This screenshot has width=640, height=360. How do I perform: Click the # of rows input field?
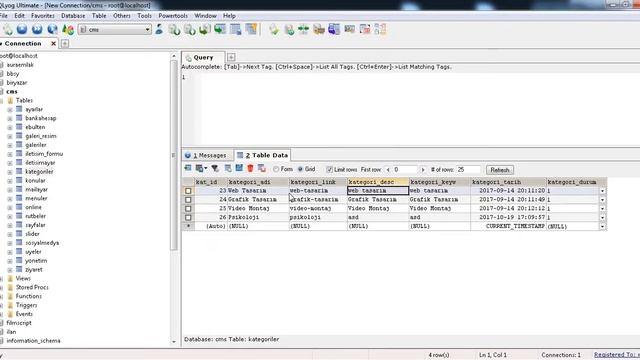pos(468,169)
